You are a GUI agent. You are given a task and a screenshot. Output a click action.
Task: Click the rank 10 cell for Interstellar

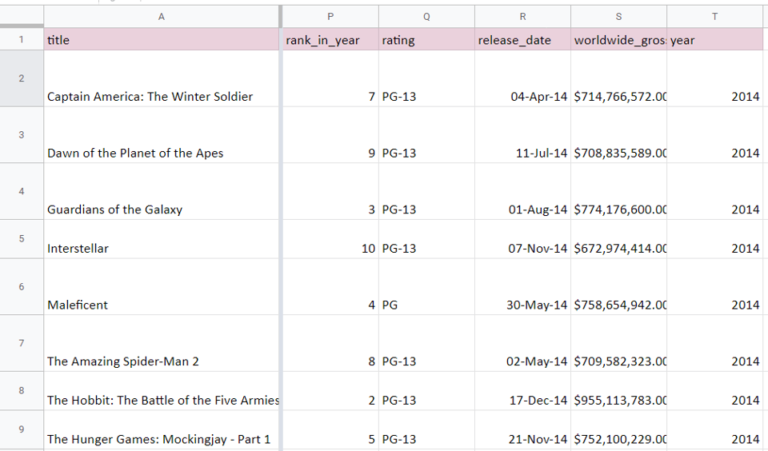coord(330,248)
